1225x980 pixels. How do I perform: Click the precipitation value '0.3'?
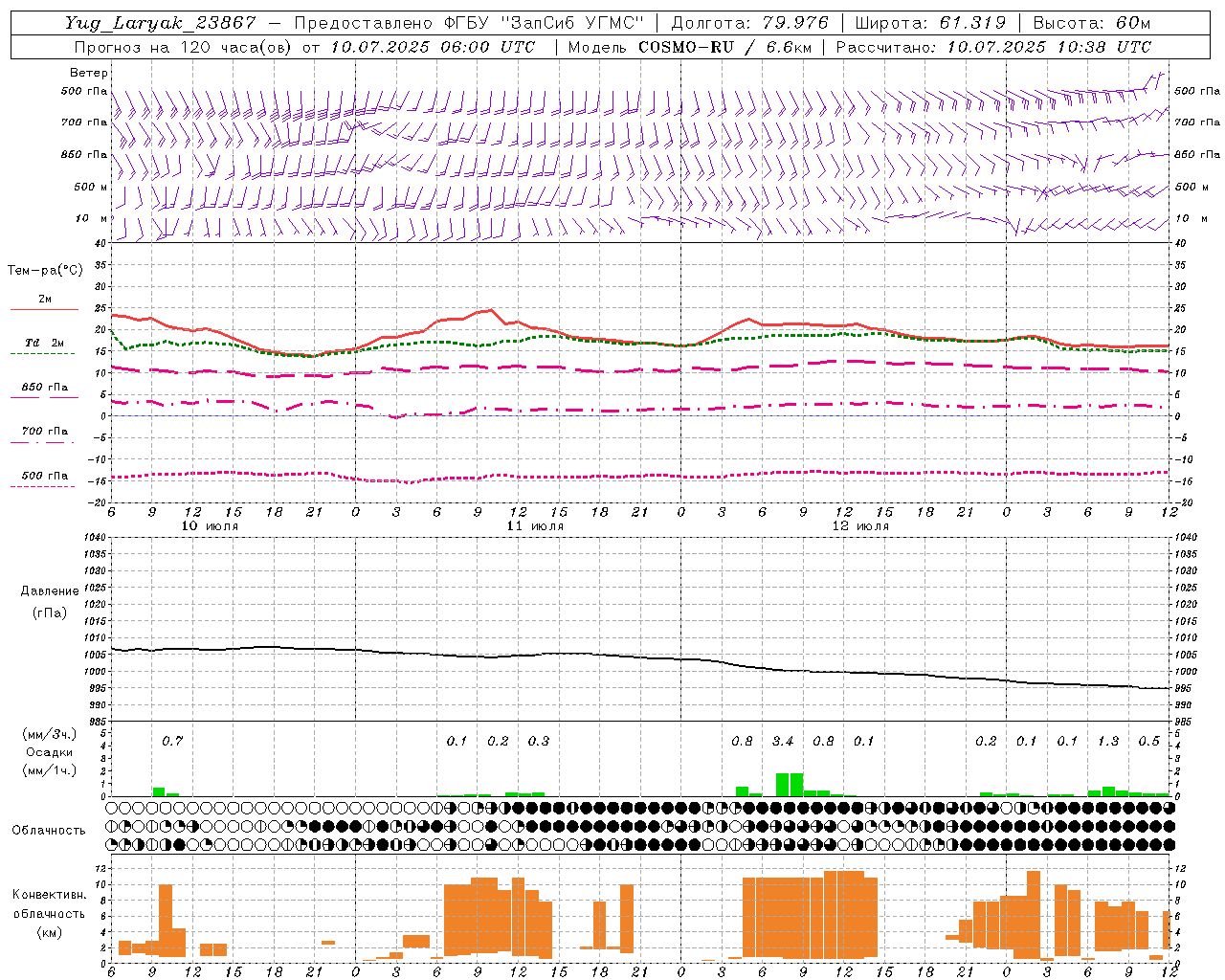539,741
